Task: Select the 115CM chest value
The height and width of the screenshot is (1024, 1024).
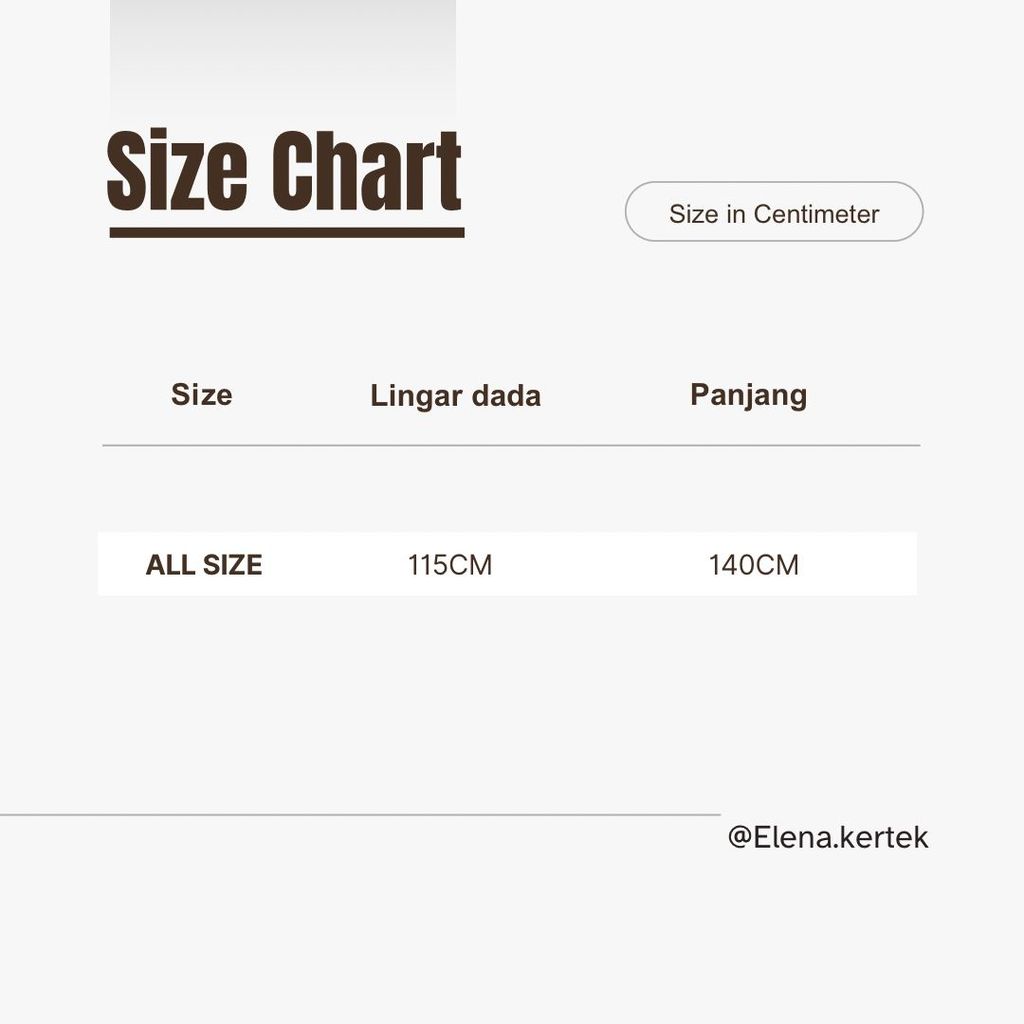Action: 450,565
